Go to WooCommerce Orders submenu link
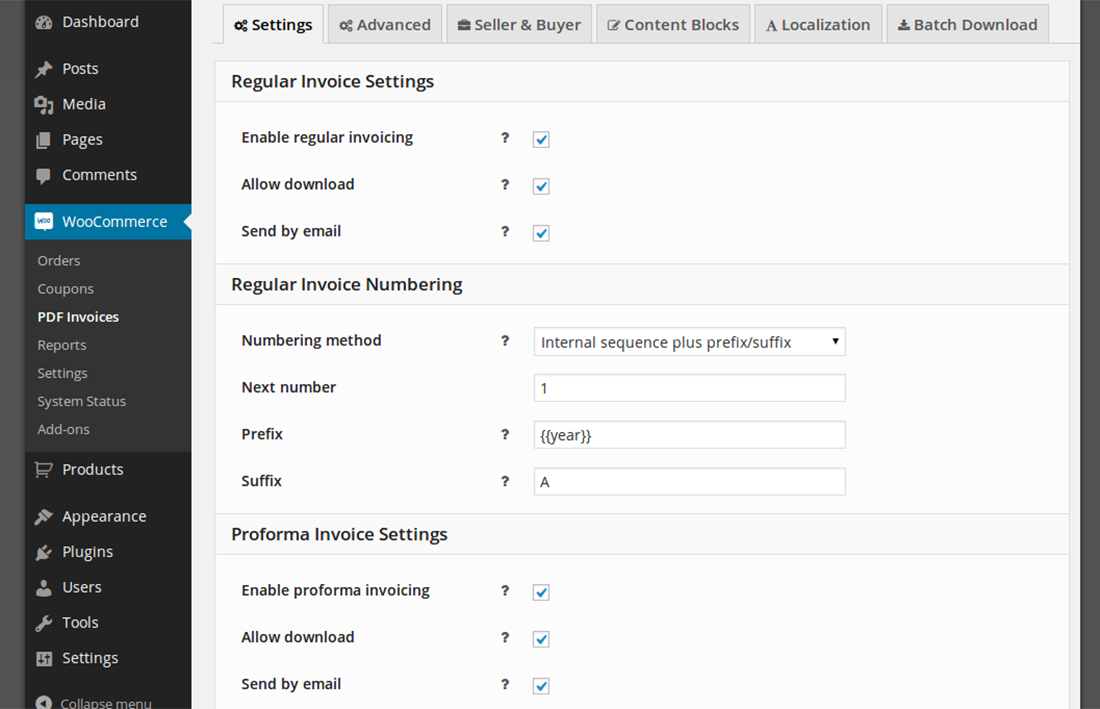Screen dimensions: 1100x709 point(59,261)
